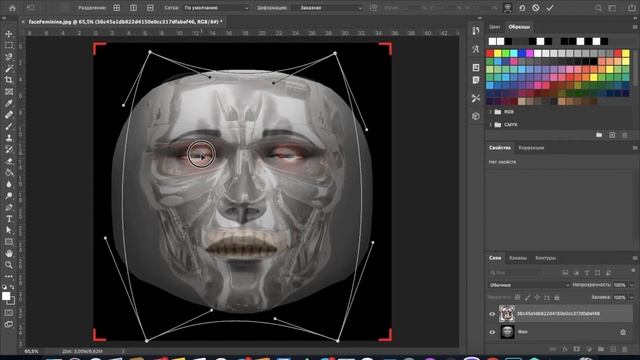Switch to the Контуры tab
640x360 pixels.
point(545,258)
